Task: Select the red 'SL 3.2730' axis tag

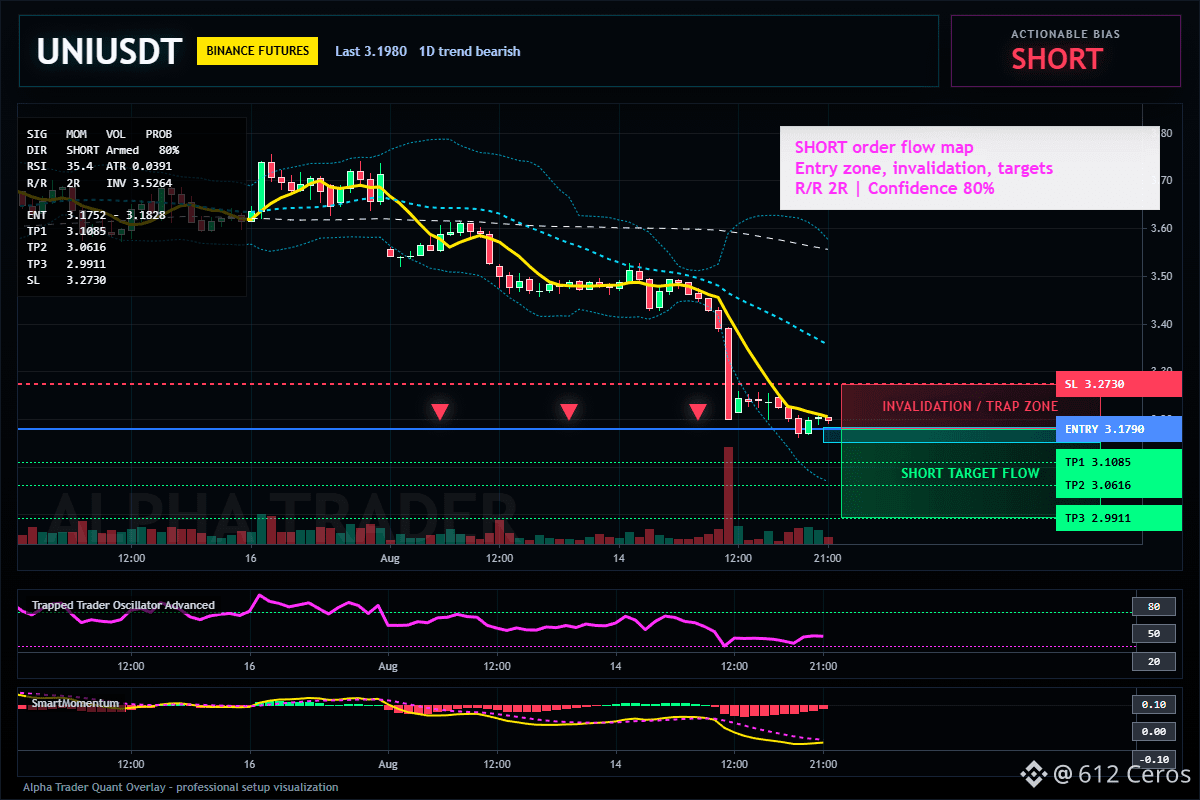Action: (1119, 384)
